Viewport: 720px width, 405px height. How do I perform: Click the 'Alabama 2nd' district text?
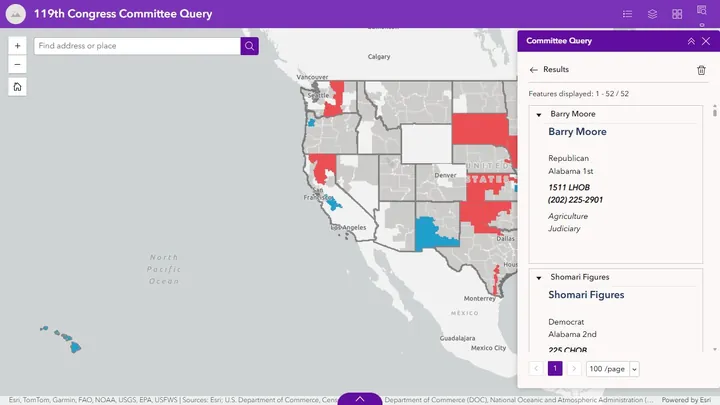572,334
